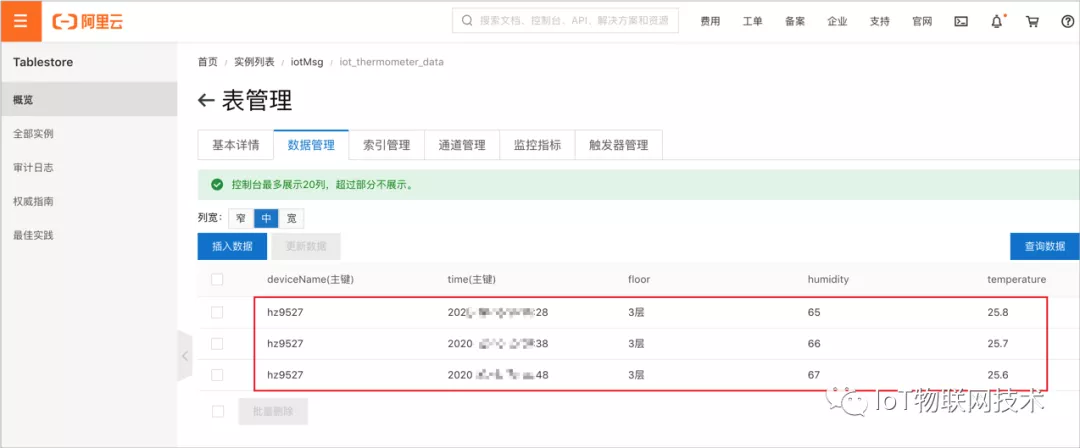Viewport: 1080px width, 448px height.
Task: Collapse the sidebar with the arrow handle
Action: (x=184, y=356)
